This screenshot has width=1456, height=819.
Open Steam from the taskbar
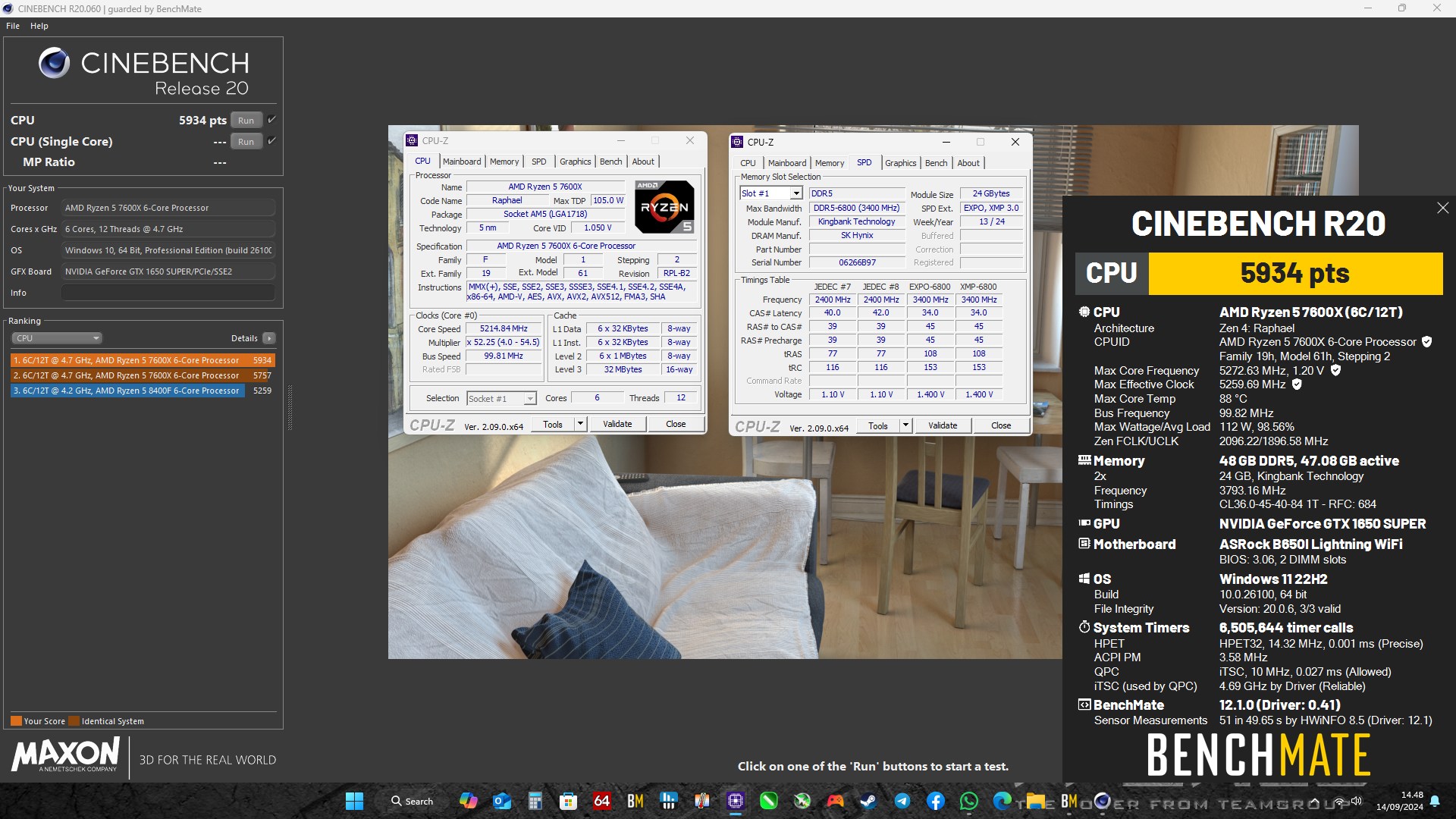click(x=868, y=801)
